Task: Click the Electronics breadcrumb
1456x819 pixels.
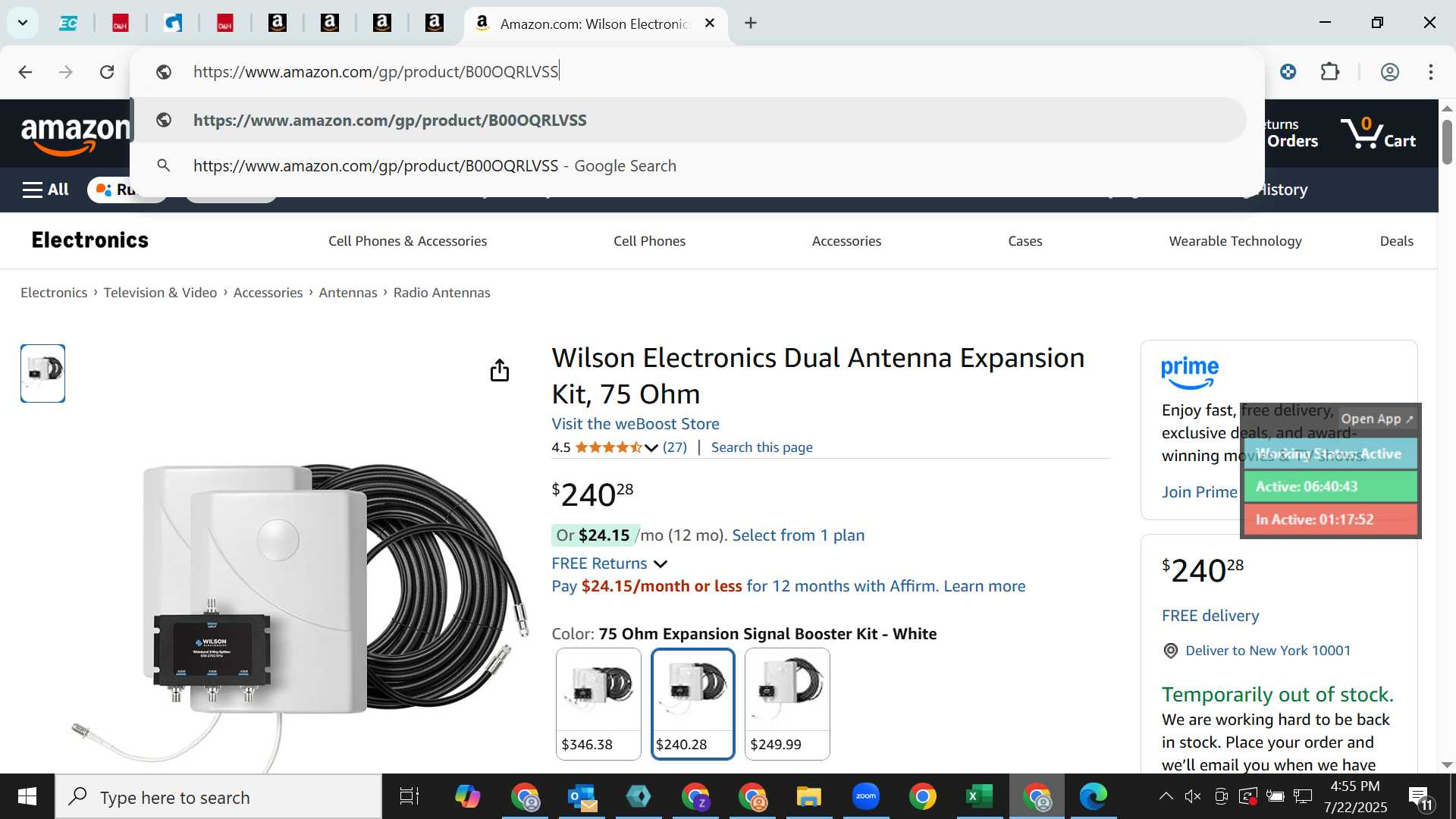Action: point(54,293)
